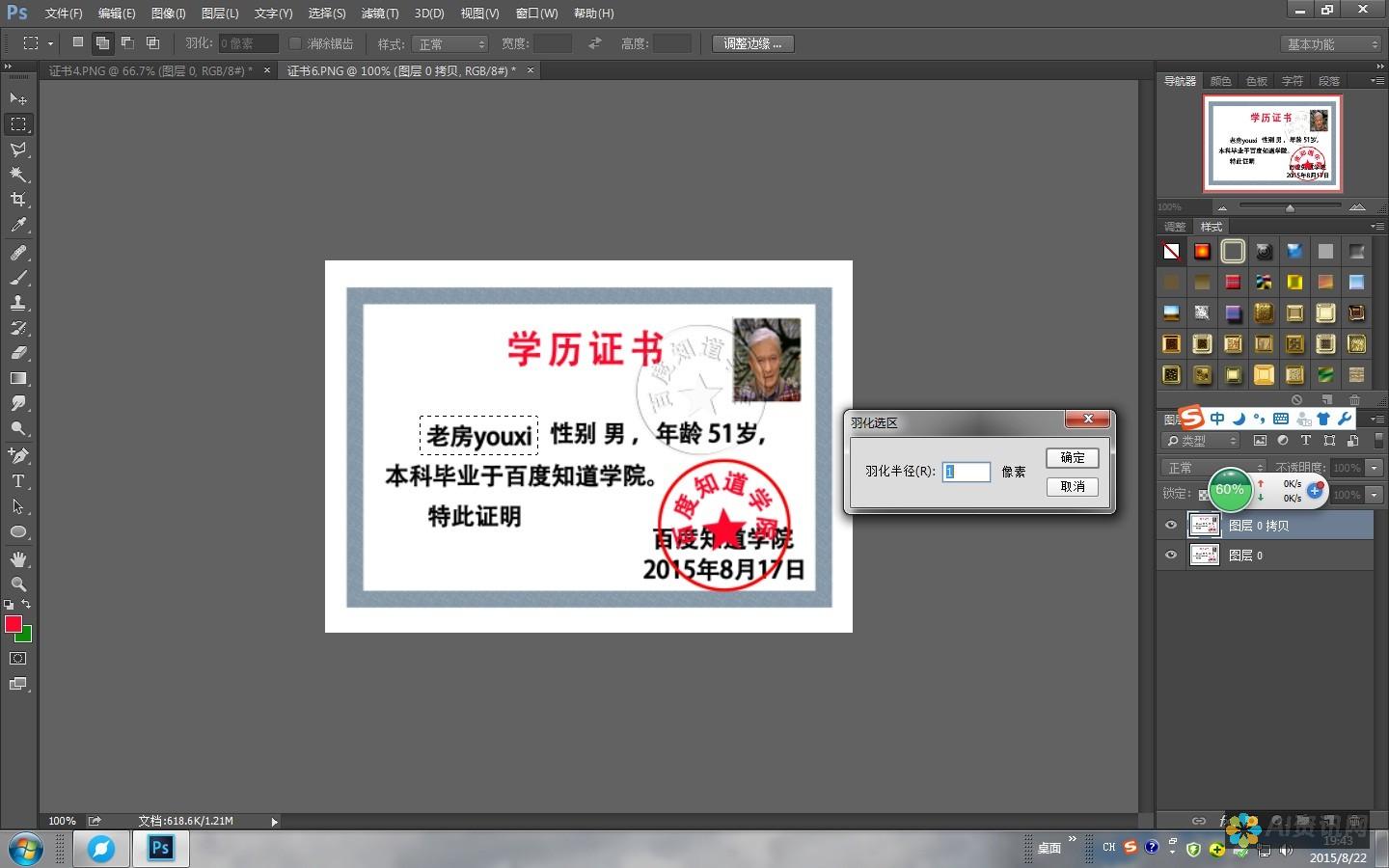Choose 'New selection' mode in options bar
The width and height of the screenshot is (1389, 868).
(78, 42)
